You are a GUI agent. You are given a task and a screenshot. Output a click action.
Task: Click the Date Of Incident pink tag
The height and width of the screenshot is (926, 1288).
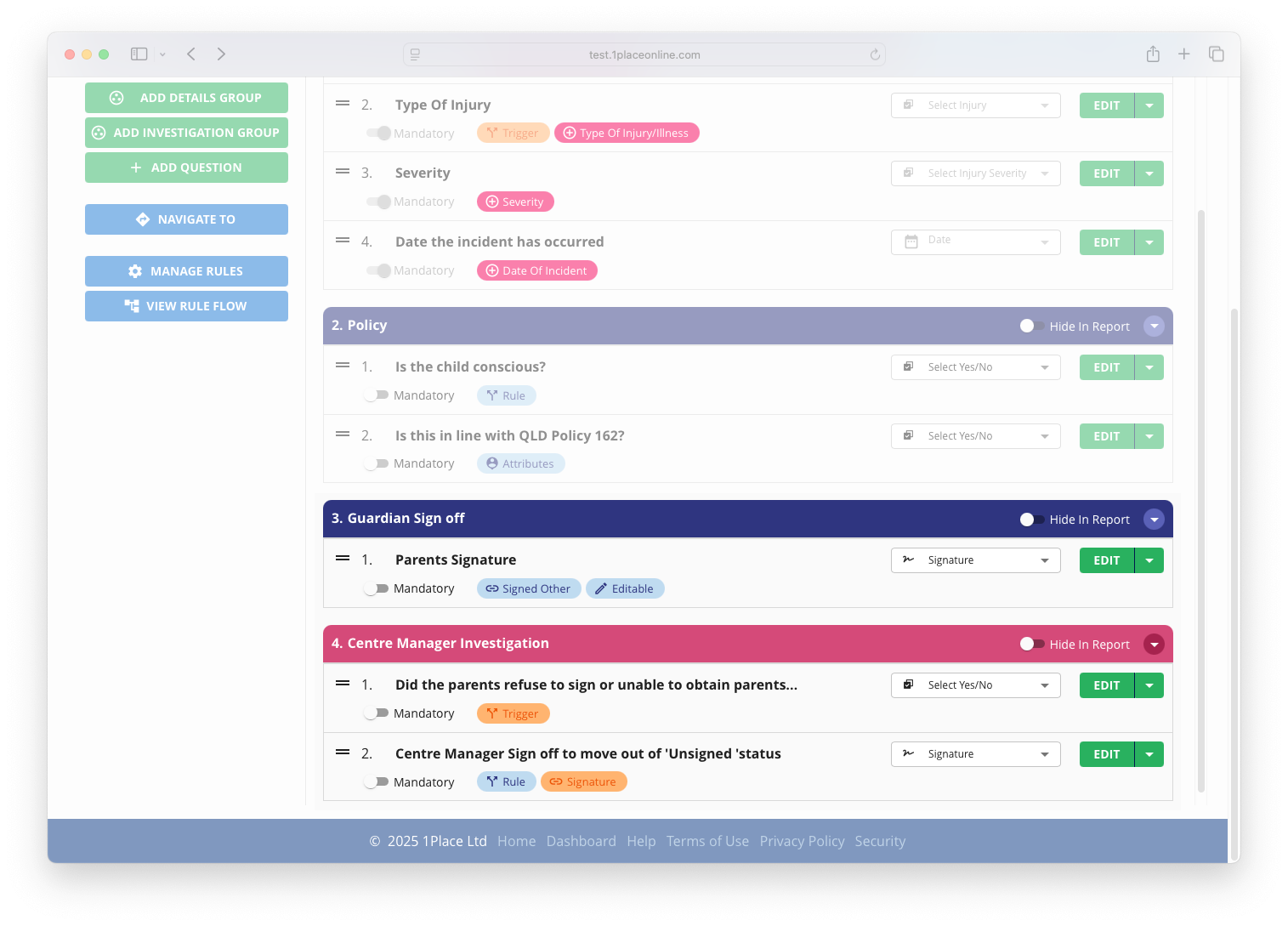(536, 270)
